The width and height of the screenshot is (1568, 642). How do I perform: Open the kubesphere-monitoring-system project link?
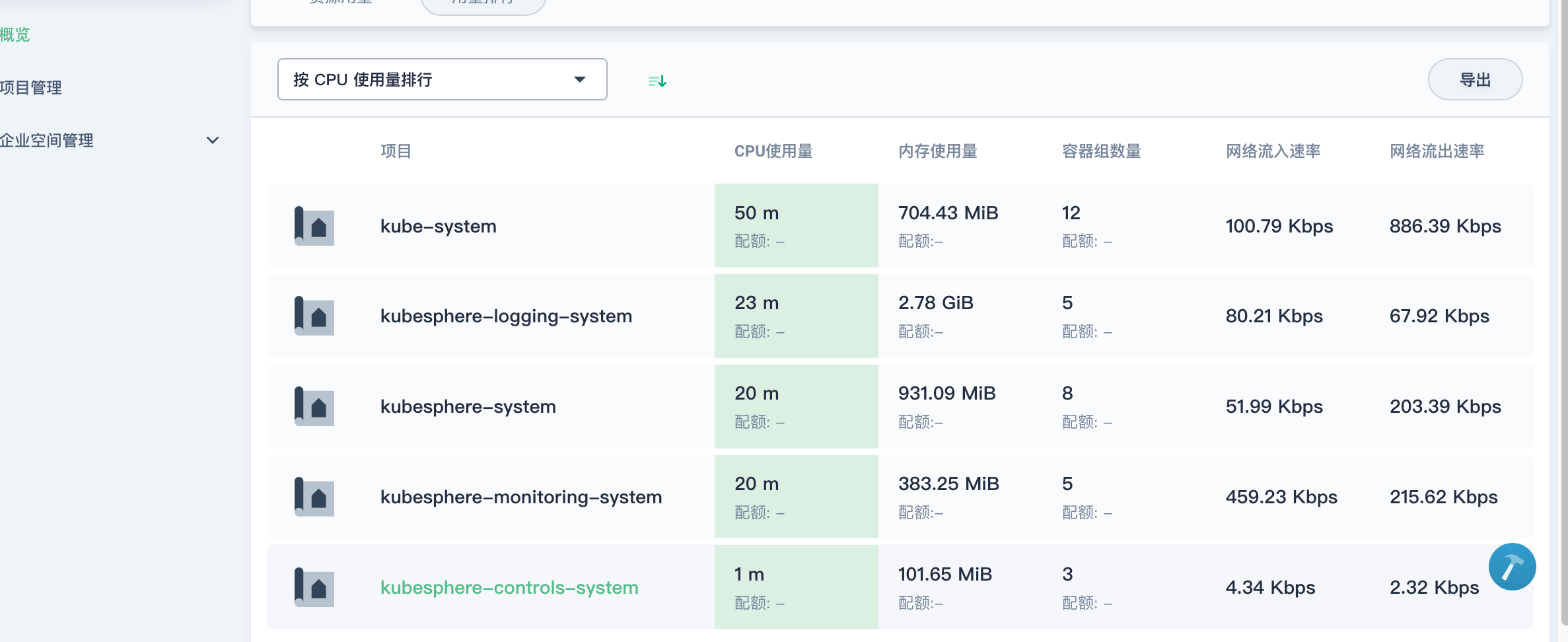coord(521,497)
